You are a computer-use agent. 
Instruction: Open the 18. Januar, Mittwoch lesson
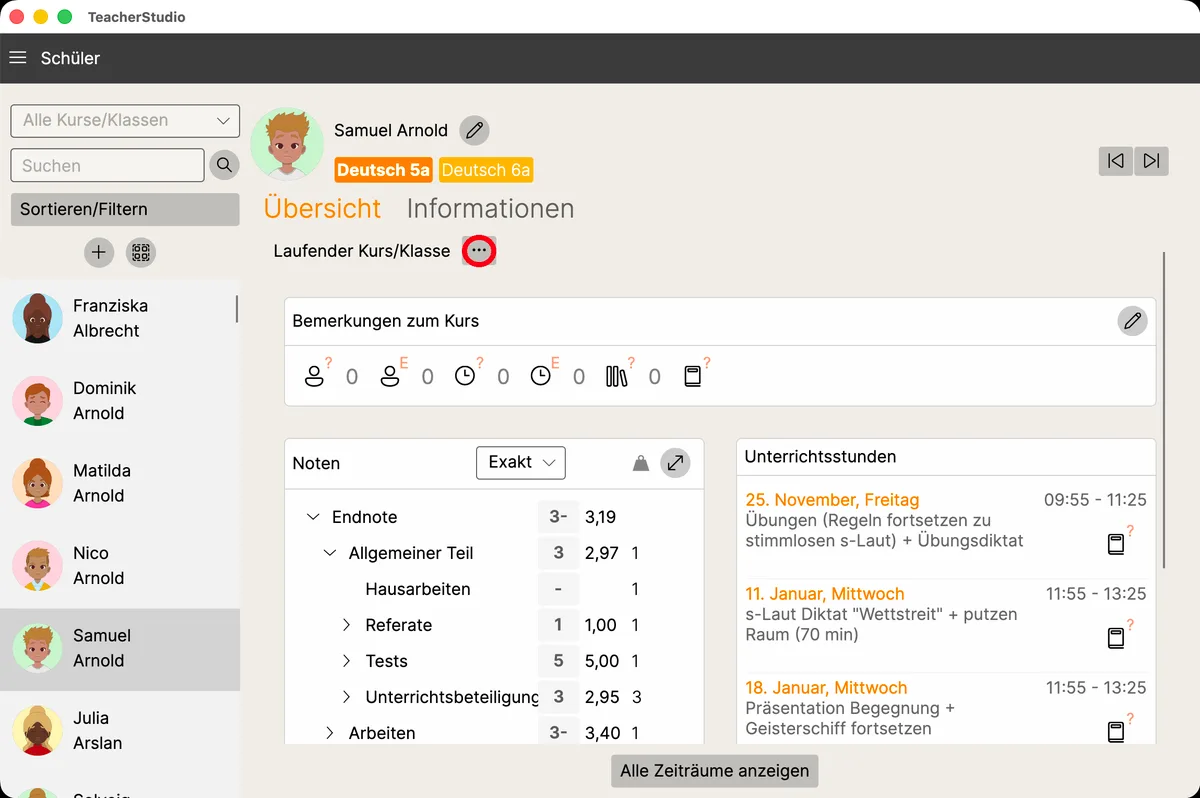946,708
